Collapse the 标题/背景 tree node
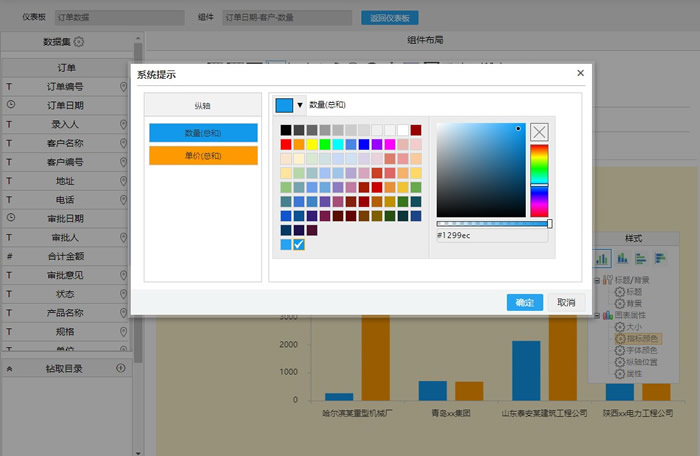Viewport: 700px width, 456px height. click(597, 281)
